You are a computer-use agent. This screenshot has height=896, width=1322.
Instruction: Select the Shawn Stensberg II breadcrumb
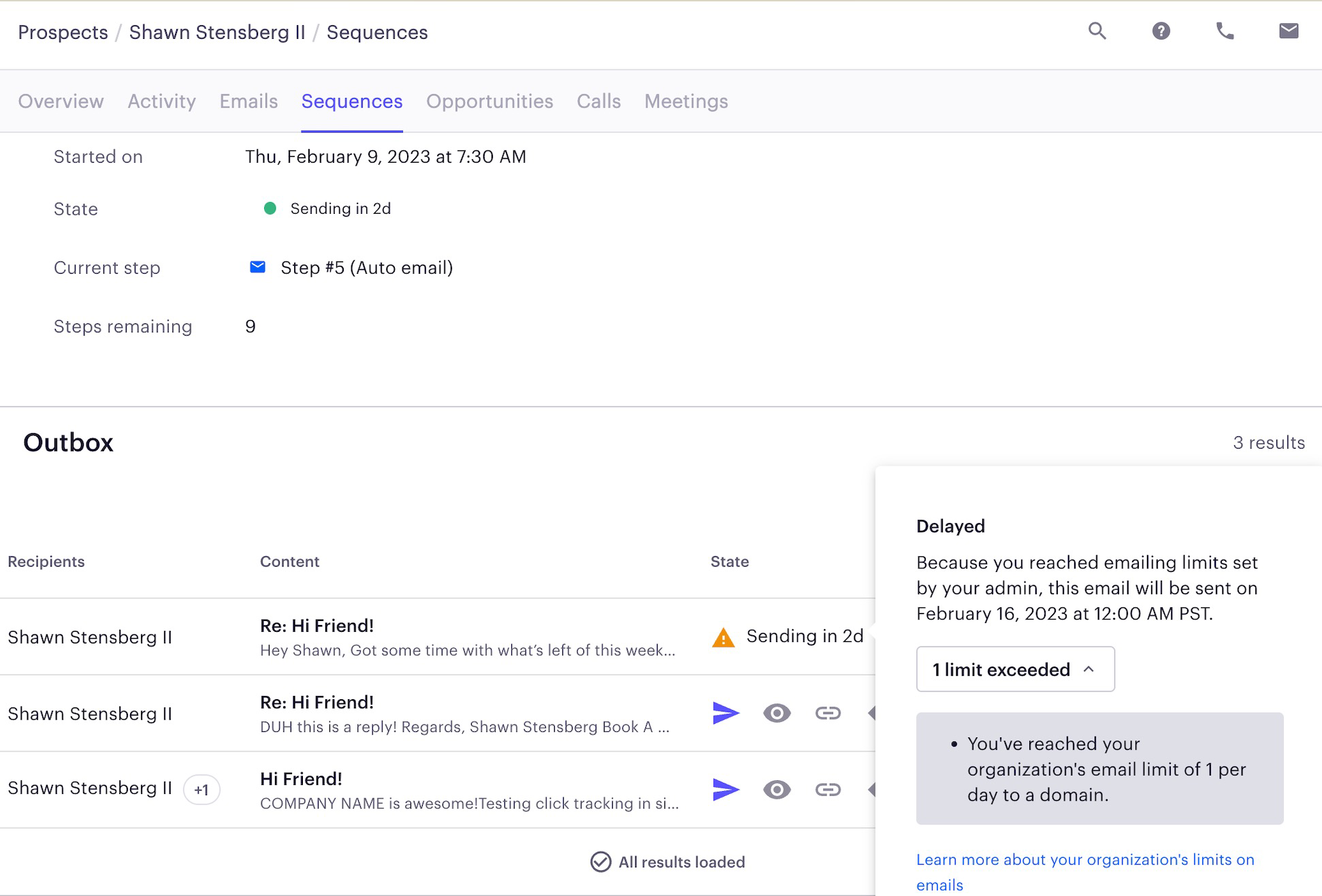218,32
